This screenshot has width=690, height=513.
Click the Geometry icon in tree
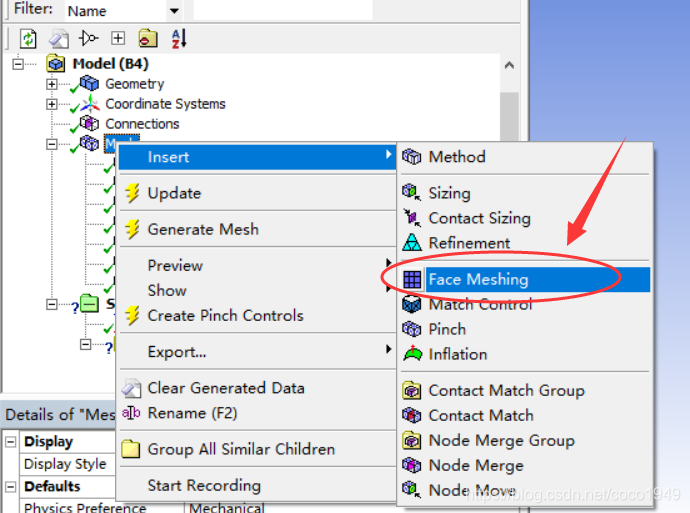(x=89, y=83)
